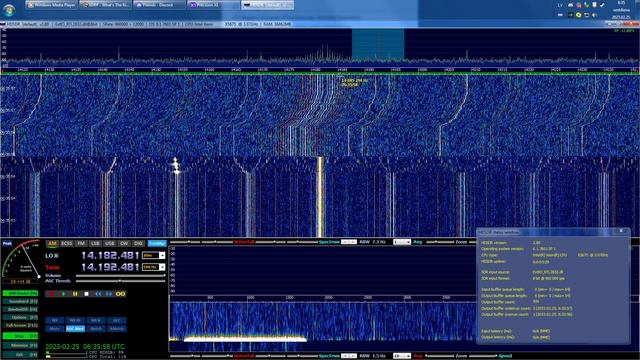This screenshot has width=640, height=360.
Task: Click the upper cyan Spectrum label
Action: tap(329, 242)
